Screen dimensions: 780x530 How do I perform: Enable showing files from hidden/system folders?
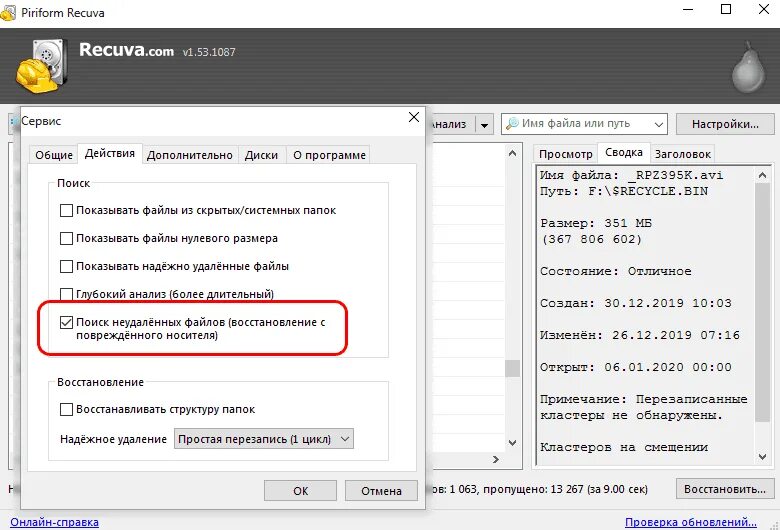[66, 210]
